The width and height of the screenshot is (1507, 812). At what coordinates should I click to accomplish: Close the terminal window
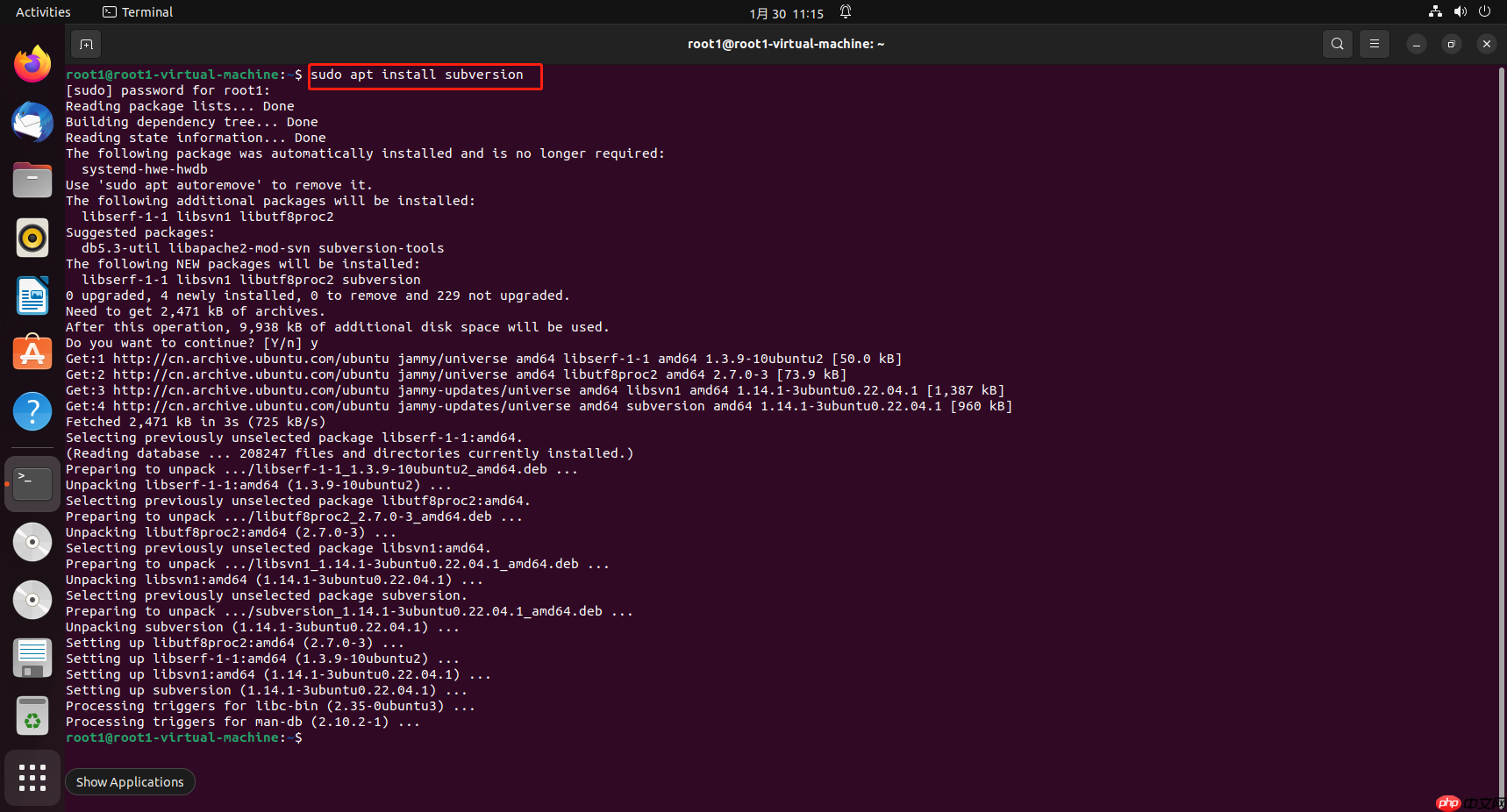(1487, 44)
